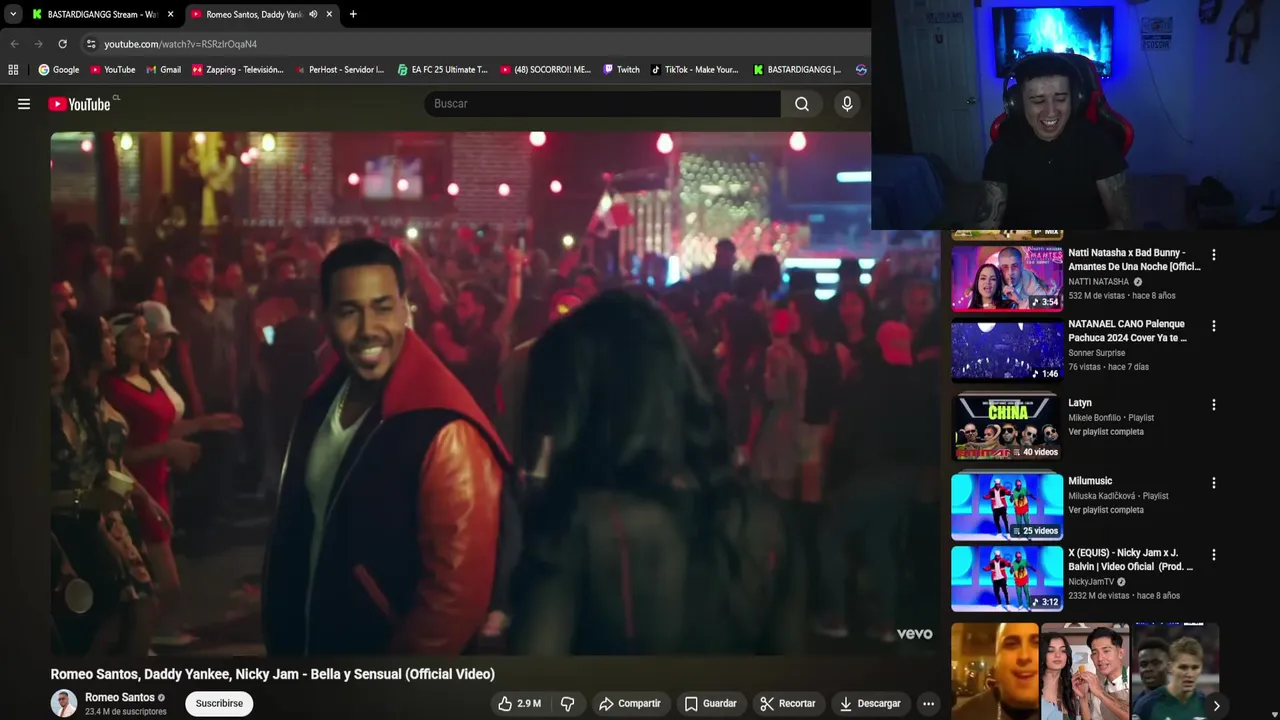Open the YouTube guide hamburger menu
1280x720 pixels.
[24, 104]
